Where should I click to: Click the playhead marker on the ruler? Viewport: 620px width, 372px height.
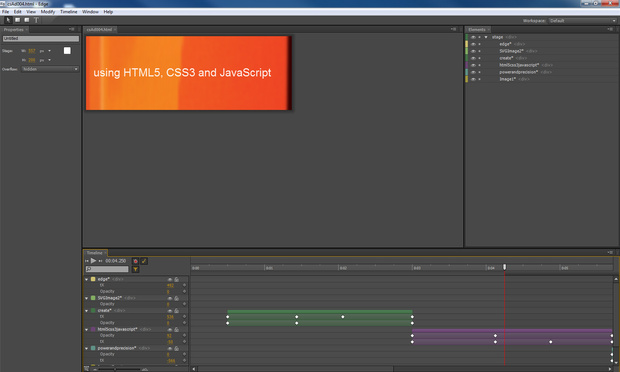(505, 267)
